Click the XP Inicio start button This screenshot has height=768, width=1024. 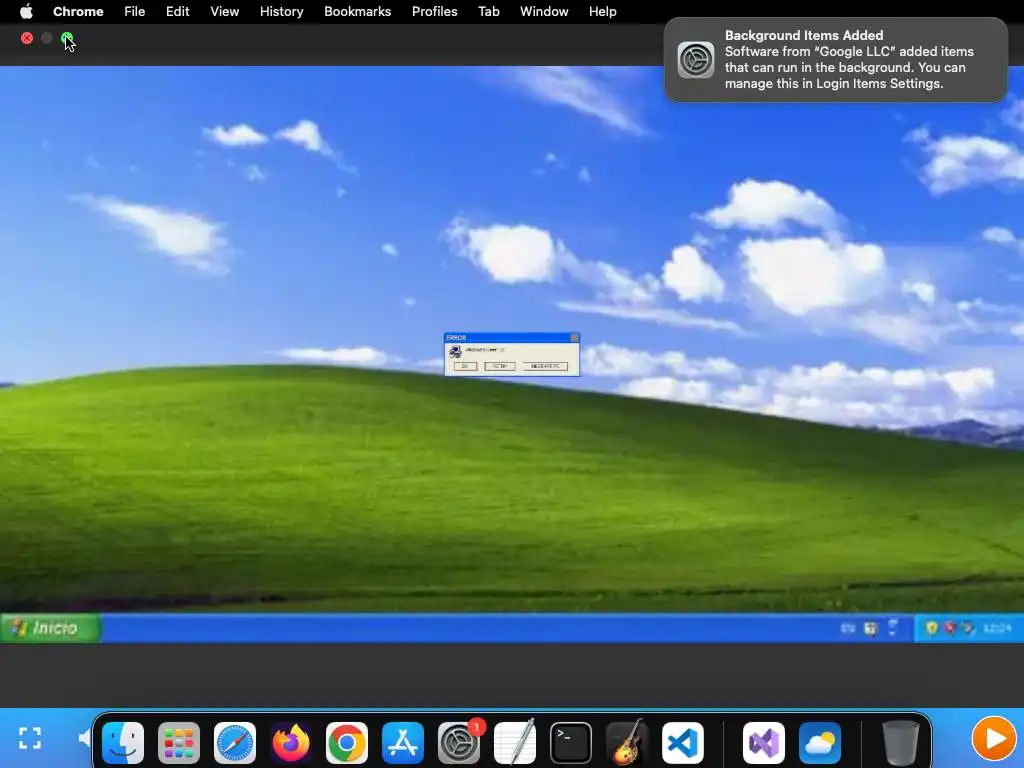pyautogui.click(x=50, y=628)
